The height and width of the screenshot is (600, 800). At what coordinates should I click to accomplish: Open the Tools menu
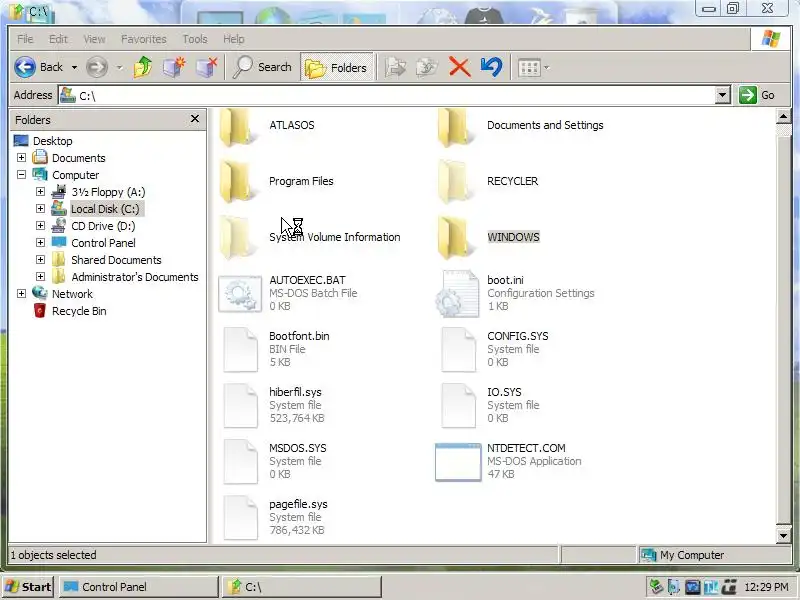tap(195, 39)
